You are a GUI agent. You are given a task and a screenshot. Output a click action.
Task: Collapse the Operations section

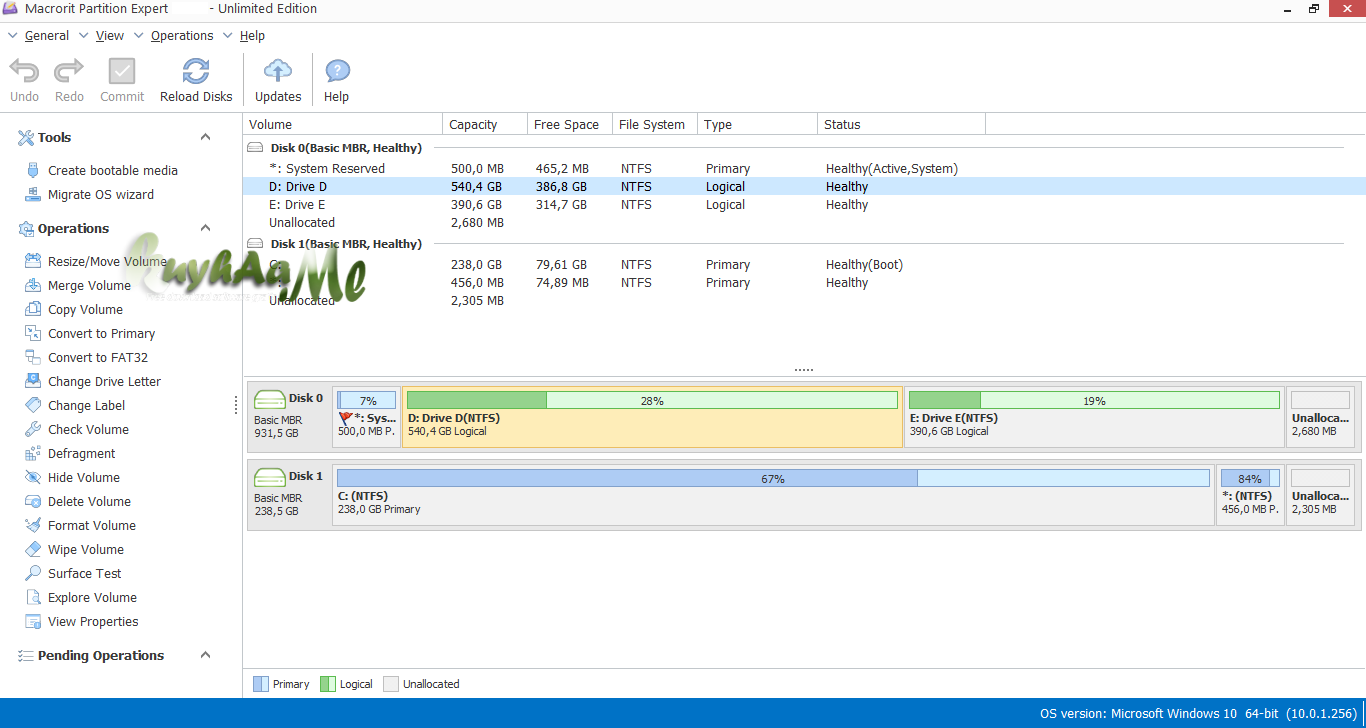click(205, 228)
